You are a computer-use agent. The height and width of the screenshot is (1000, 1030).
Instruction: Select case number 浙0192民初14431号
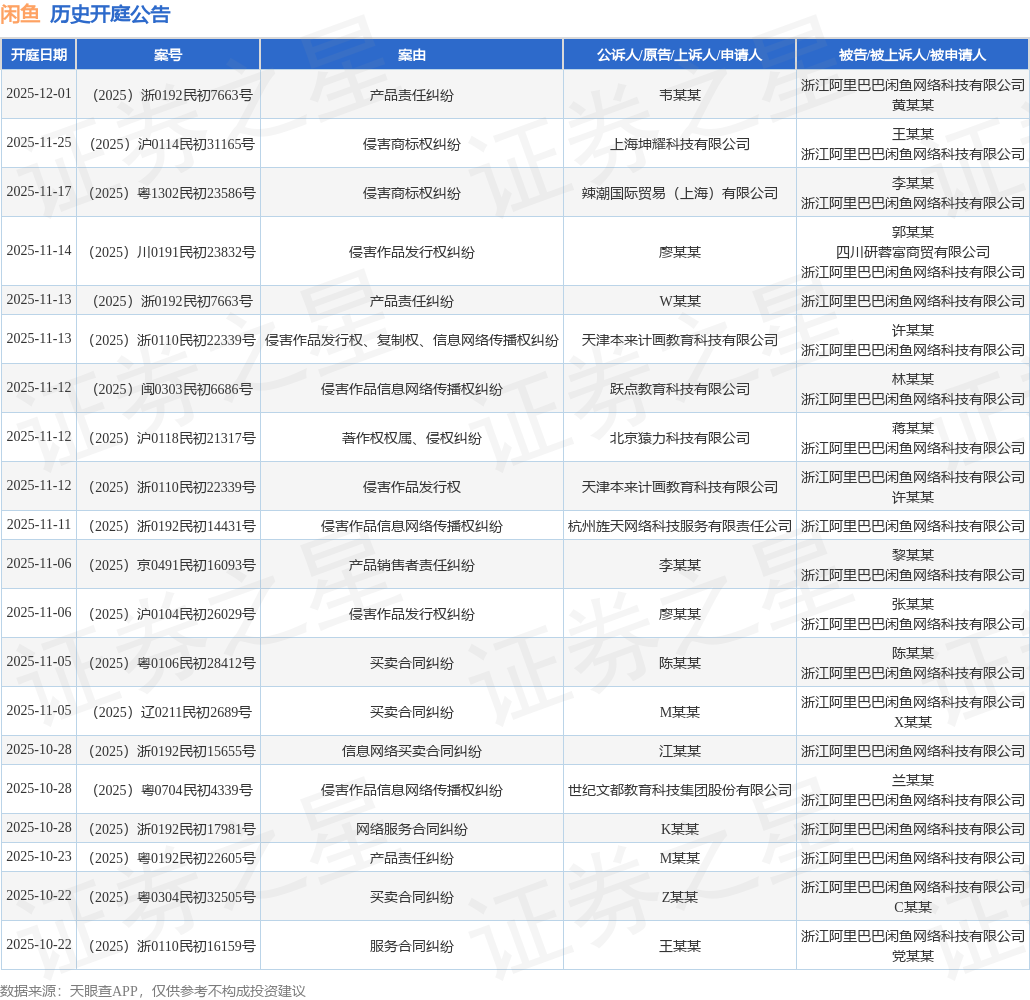(x=172, y=526)
